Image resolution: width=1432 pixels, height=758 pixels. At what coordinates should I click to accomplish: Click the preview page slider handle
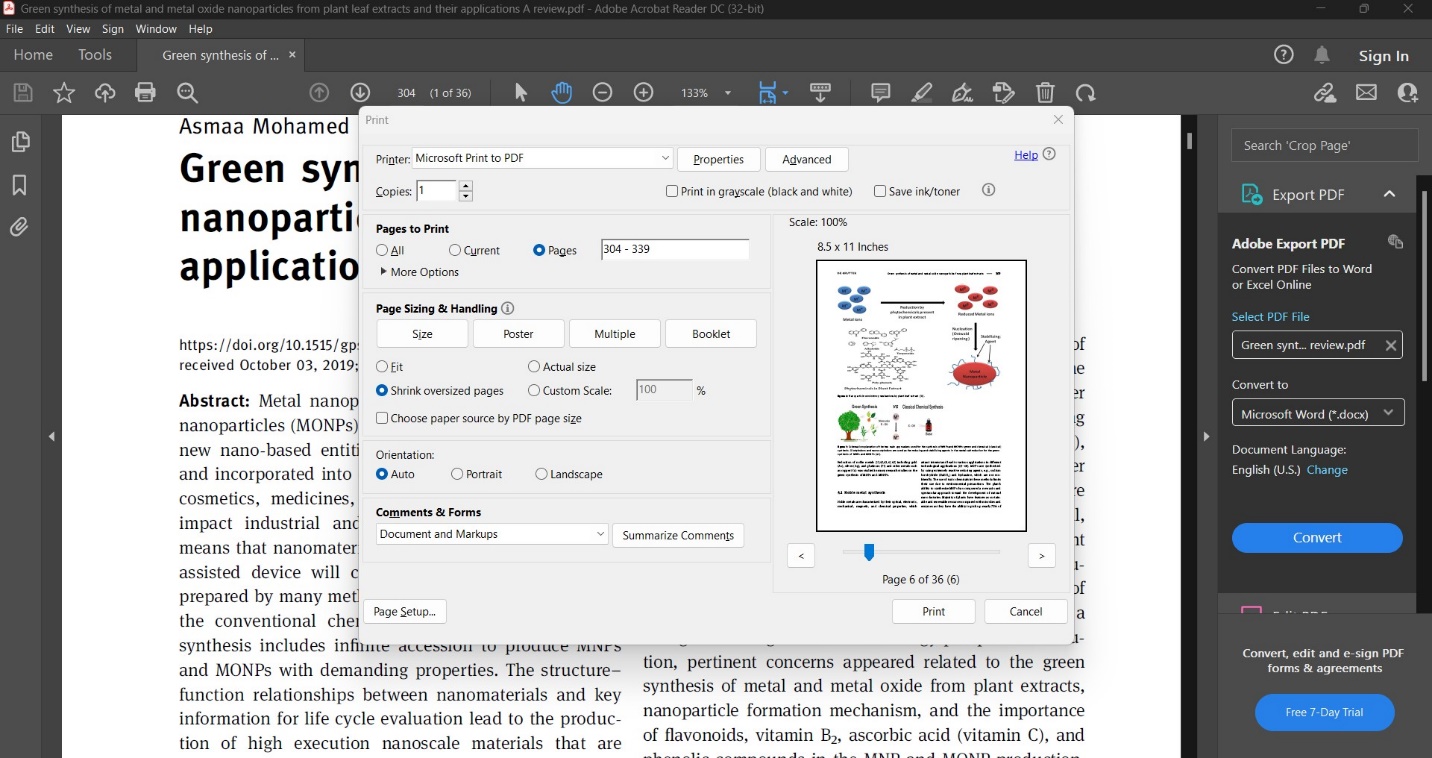pos(869,552)
